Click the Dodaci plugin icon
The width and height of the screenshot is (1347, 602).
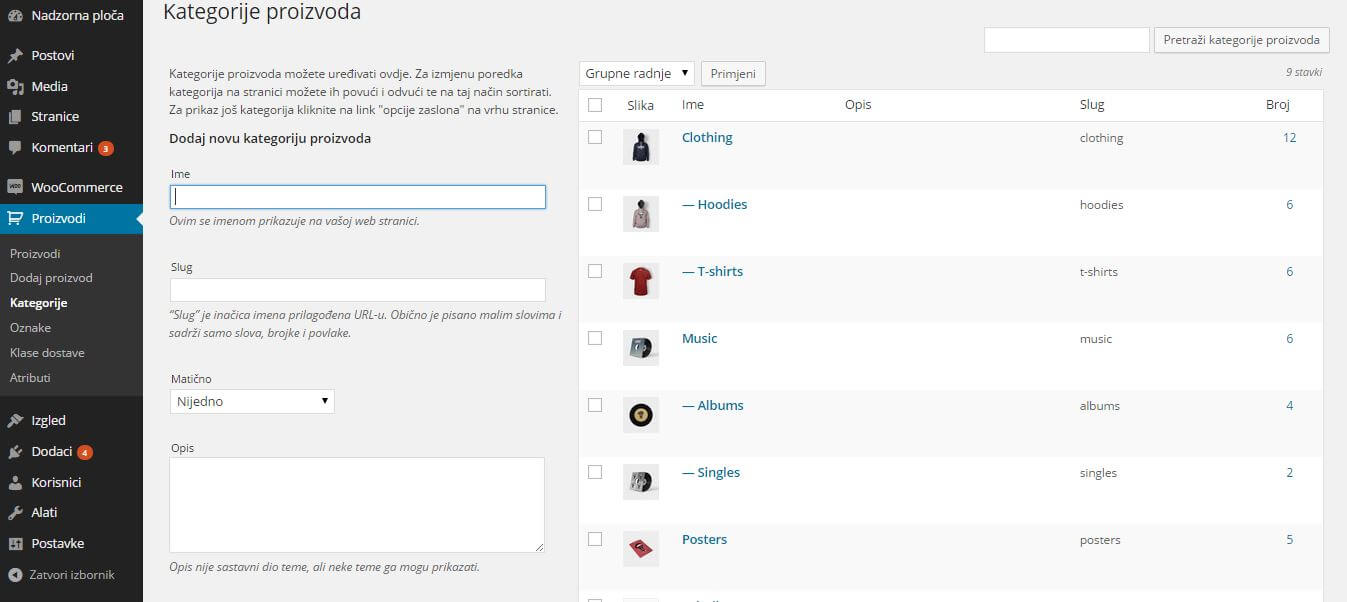(15, 452)
